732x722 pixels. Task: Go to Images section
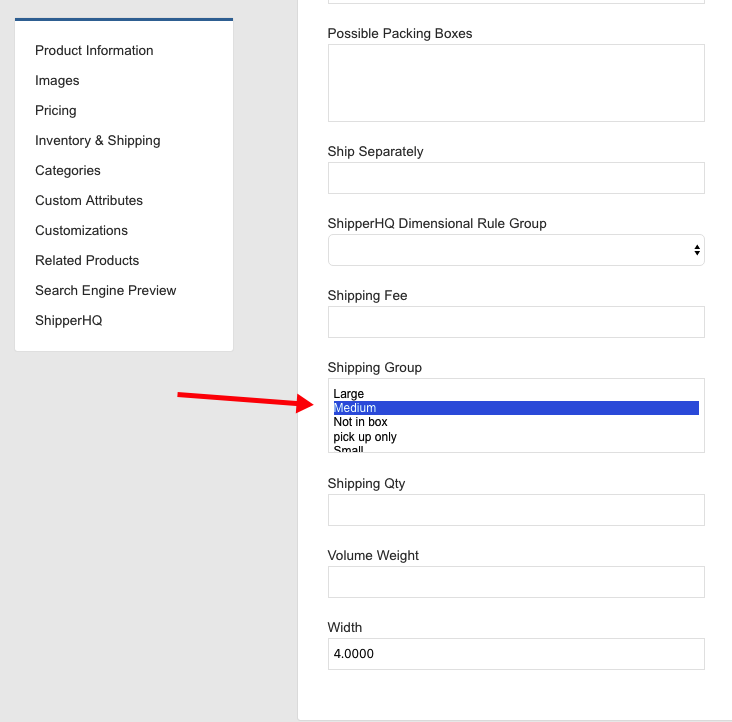tap(57, 81)
